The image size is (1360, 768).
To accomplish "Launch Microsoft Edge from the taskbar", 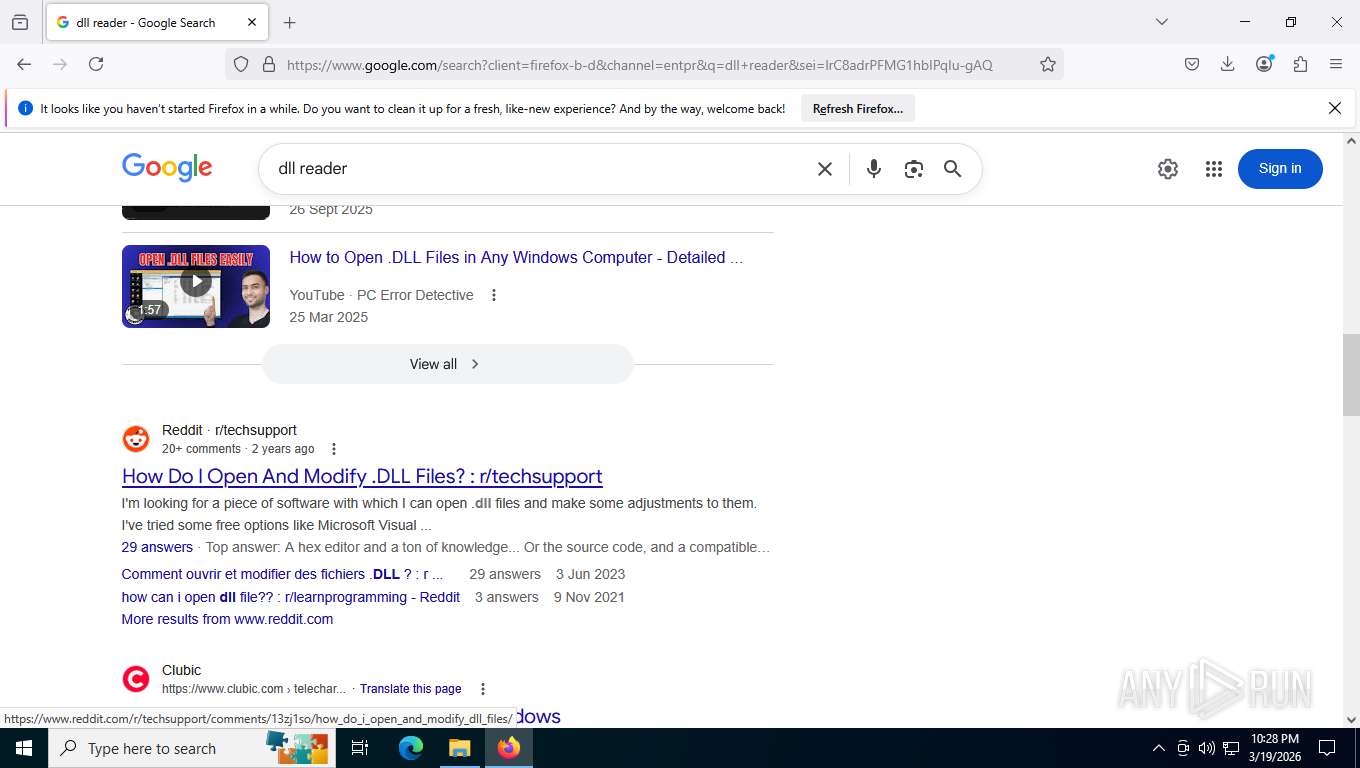I will pyautogui.click(x=411, y=748).
